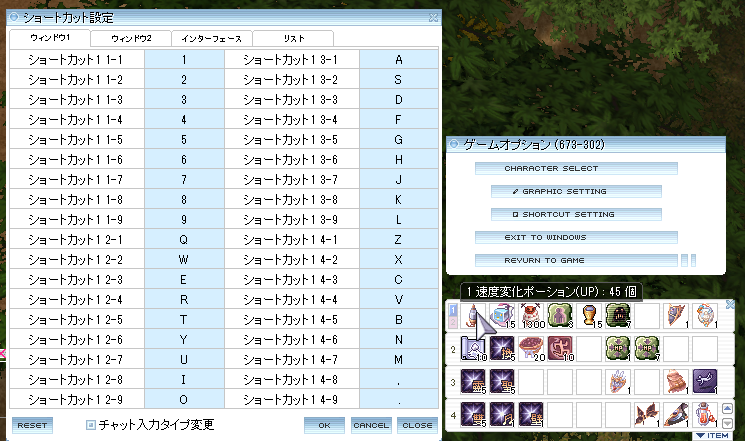Viewport: 745px width, 441px height.
Task: Click the speed potion icon in hotbar row 1
Action: [471, 316]
